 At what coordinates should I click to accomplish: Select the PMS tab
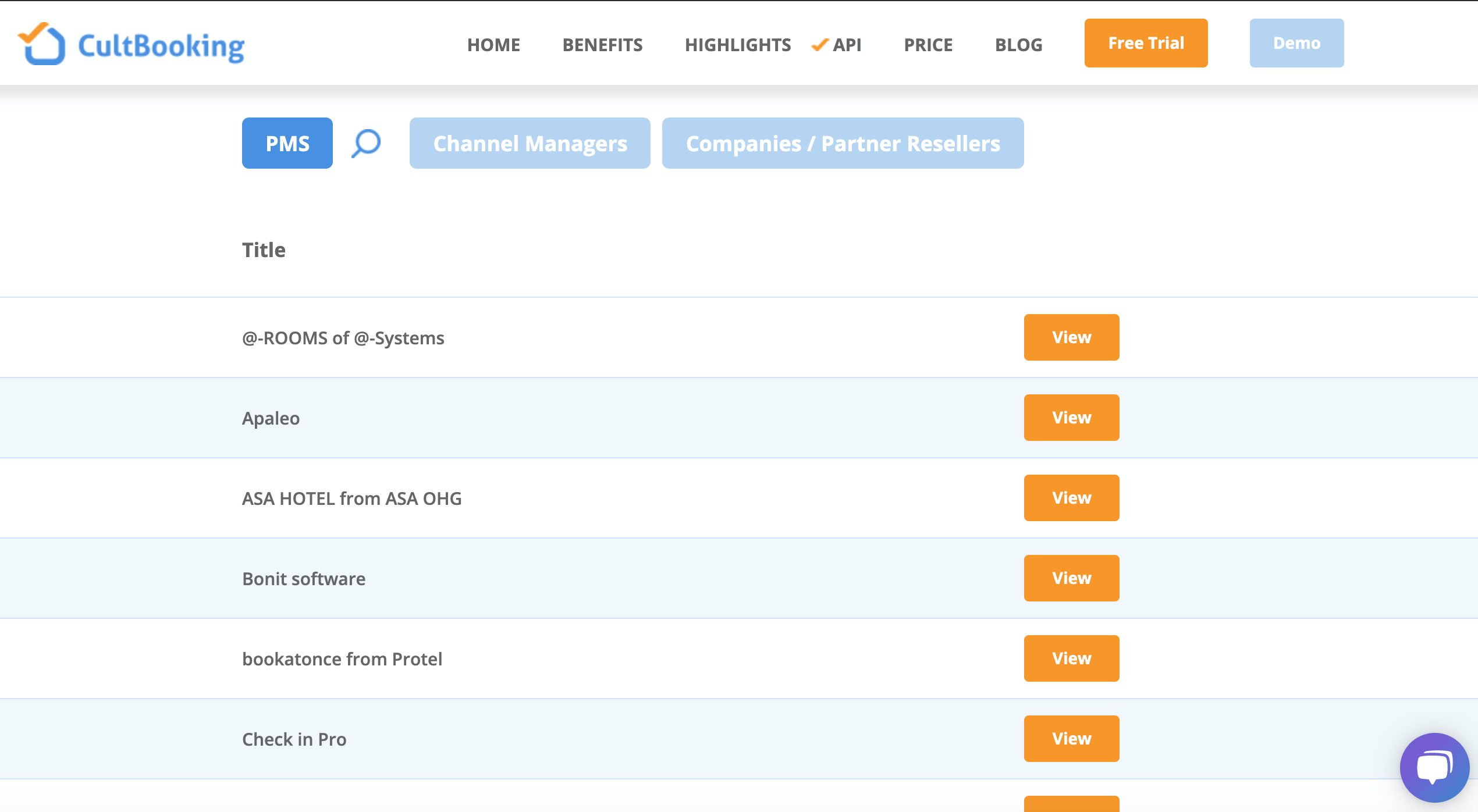click(287, 143)
